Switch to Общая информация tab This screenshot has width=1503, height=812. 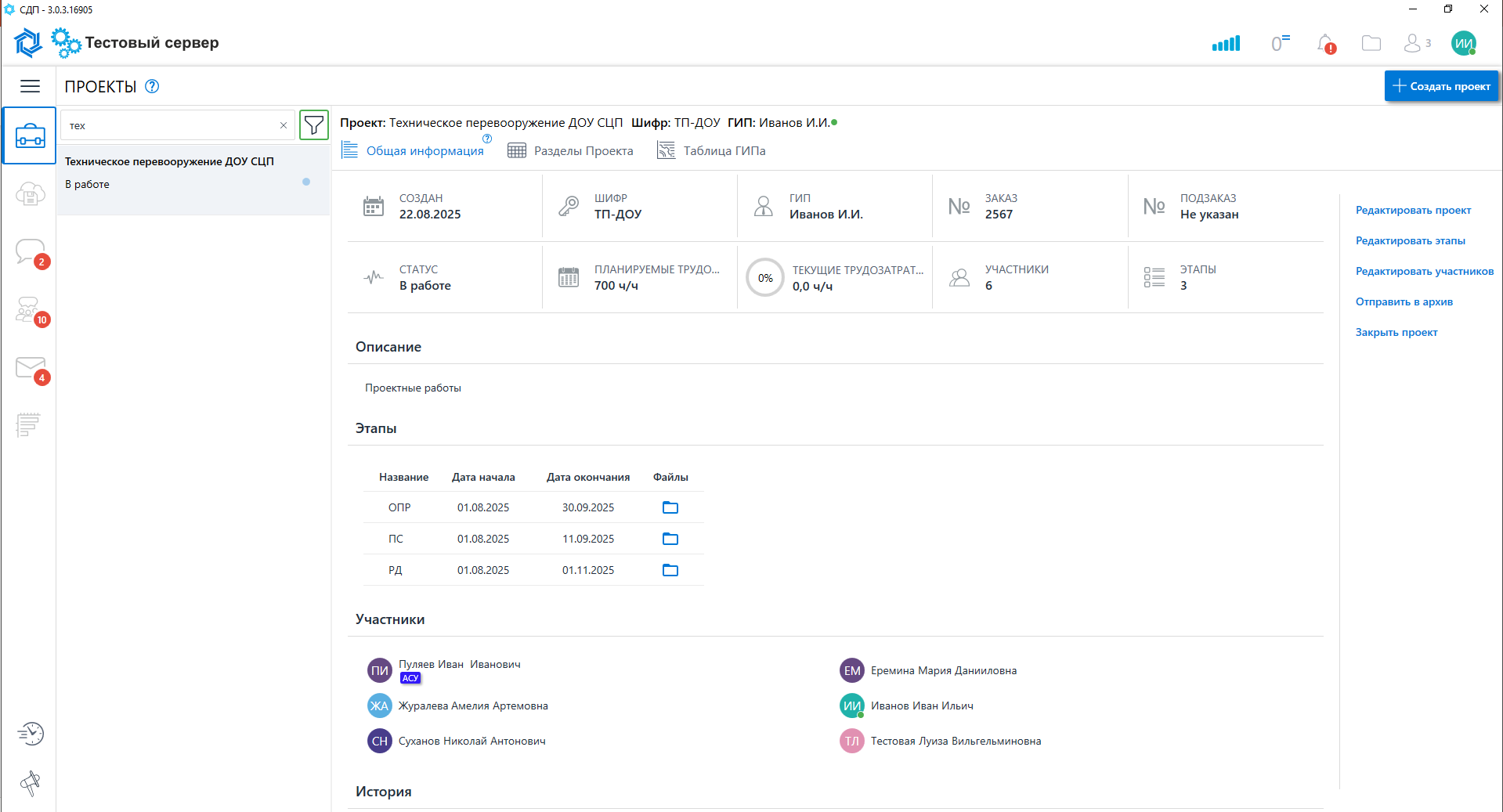coord(413,150)
